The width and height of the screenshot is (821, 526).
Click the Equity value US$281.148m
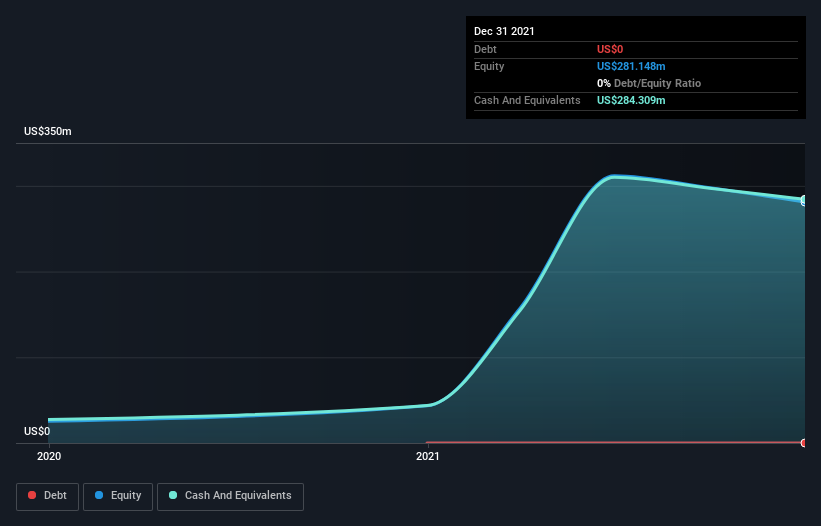(631, 66)
